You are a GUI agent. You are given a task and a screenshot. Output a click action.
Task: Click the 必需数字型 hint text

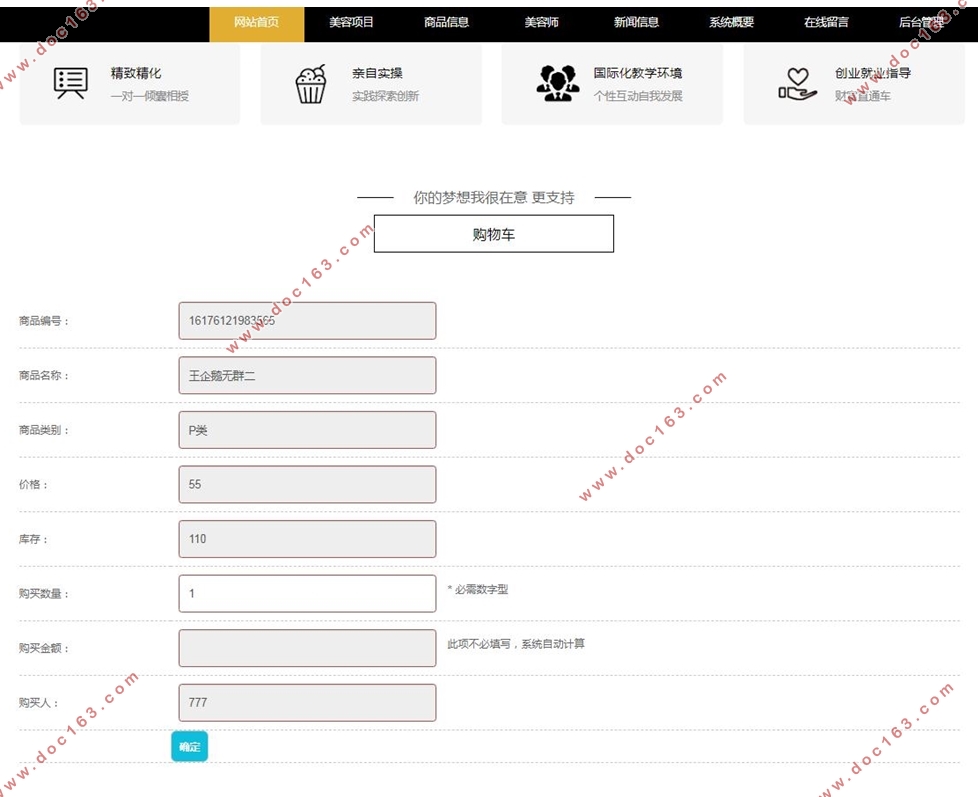click(x=478, y=589)
